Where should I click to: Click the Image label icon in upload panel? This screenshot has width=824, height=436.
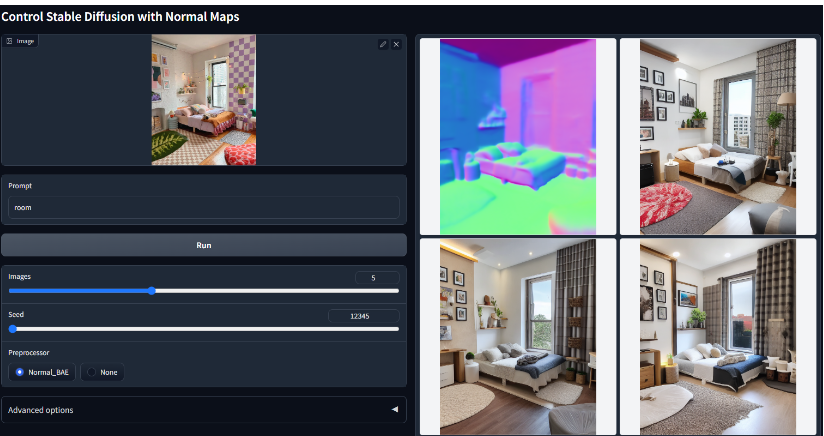(x=10, y=41)
